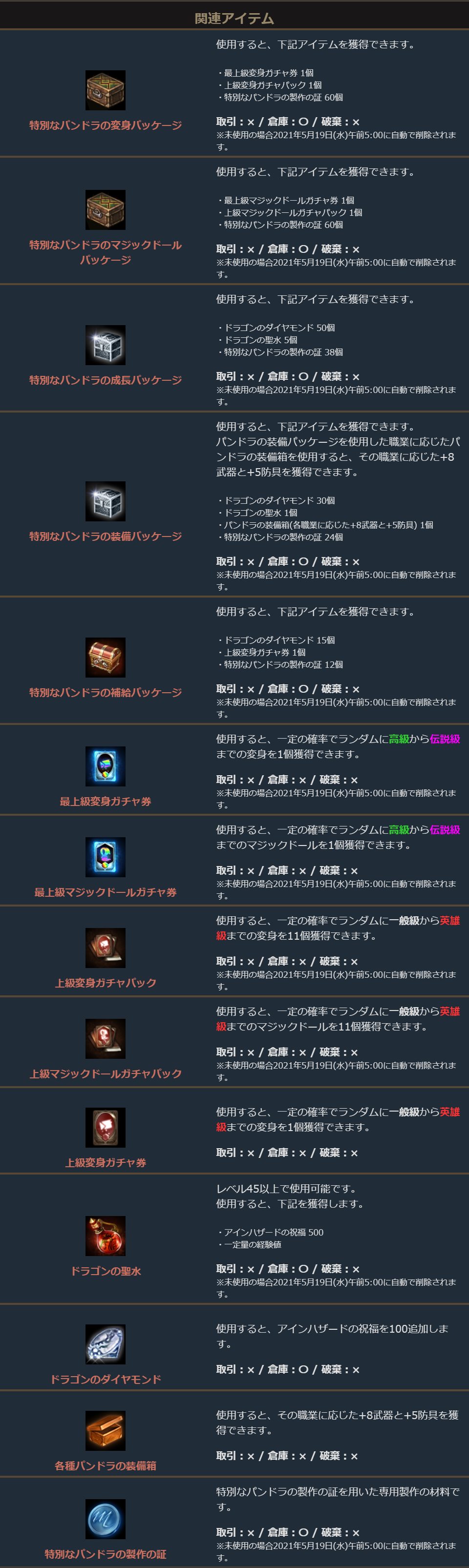Open the 特別なパンドラの変身パッケージ name link
Screen dimensions: 469x1568
tap(106, 125)
